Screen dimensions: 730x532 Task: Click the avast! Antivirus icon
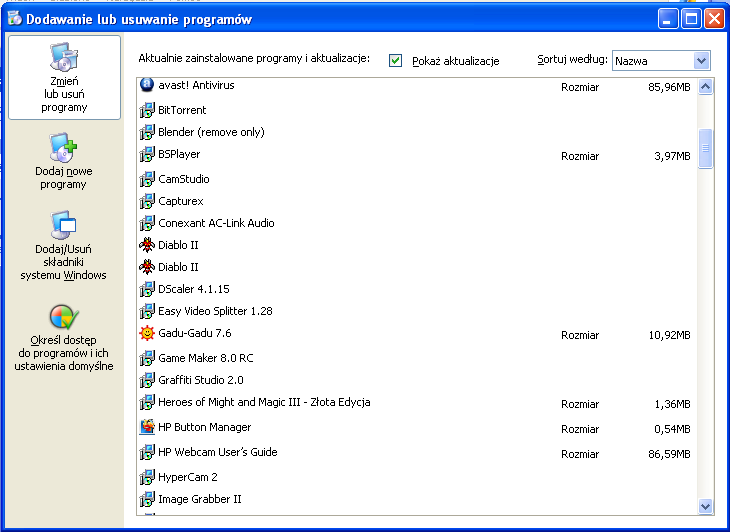coord(147,86)
